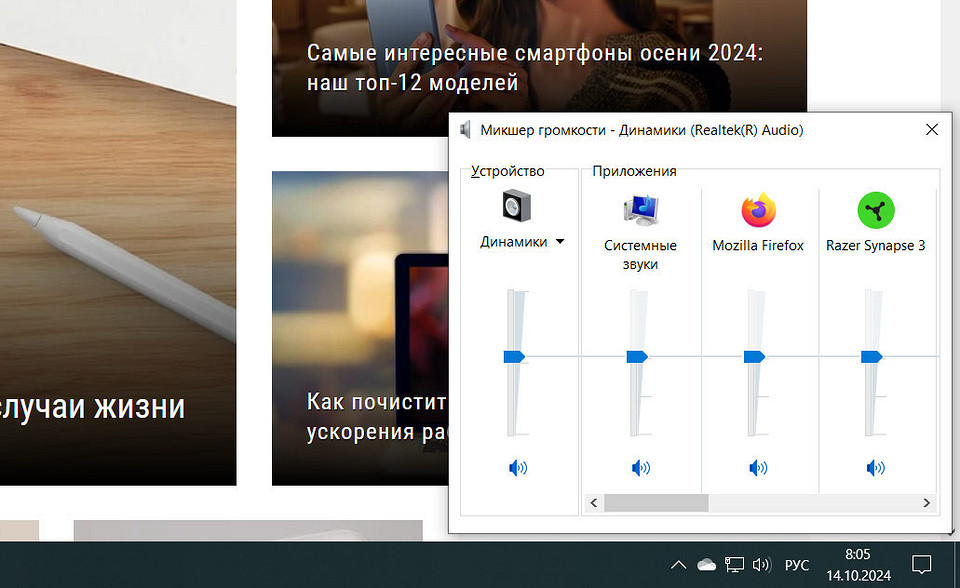The width and height of the screenshot is (960, 588).
Task: Open the notification area icon on taskbar right
Action: point(922,563)
